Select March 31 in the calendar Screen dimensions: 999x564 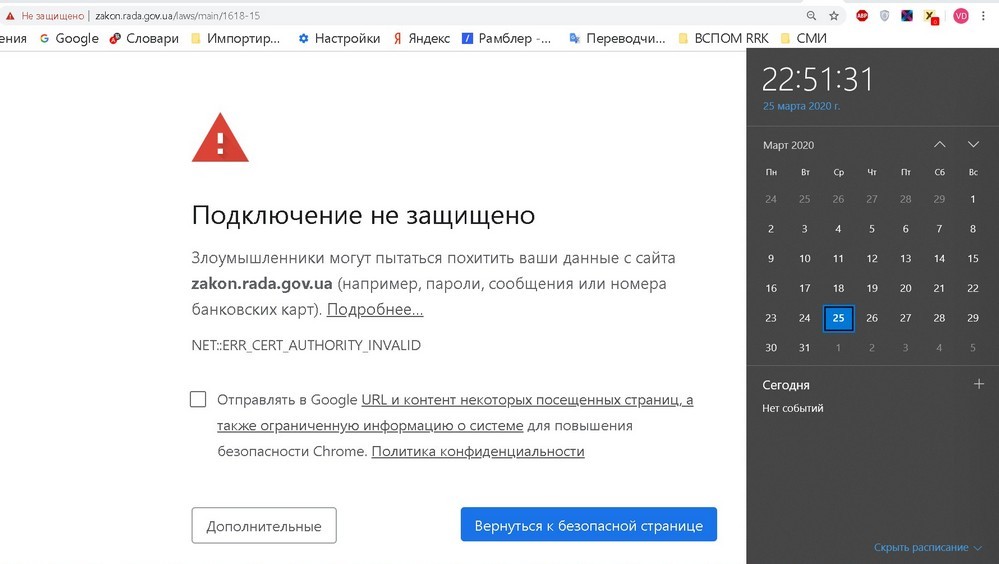pos(805,348)
